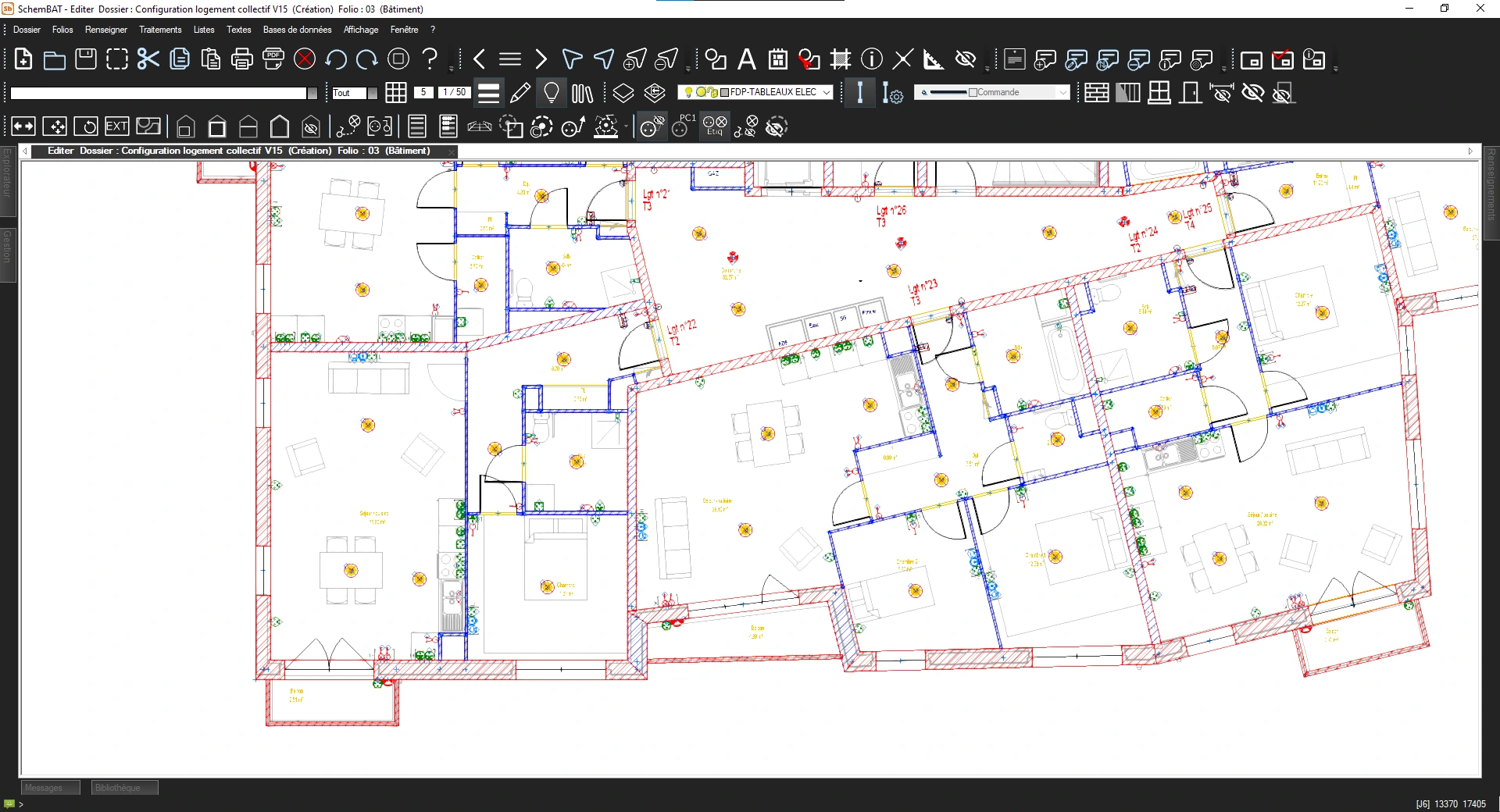Toggle the light bulb display button

pyautogui.click(x=552, y=93)
